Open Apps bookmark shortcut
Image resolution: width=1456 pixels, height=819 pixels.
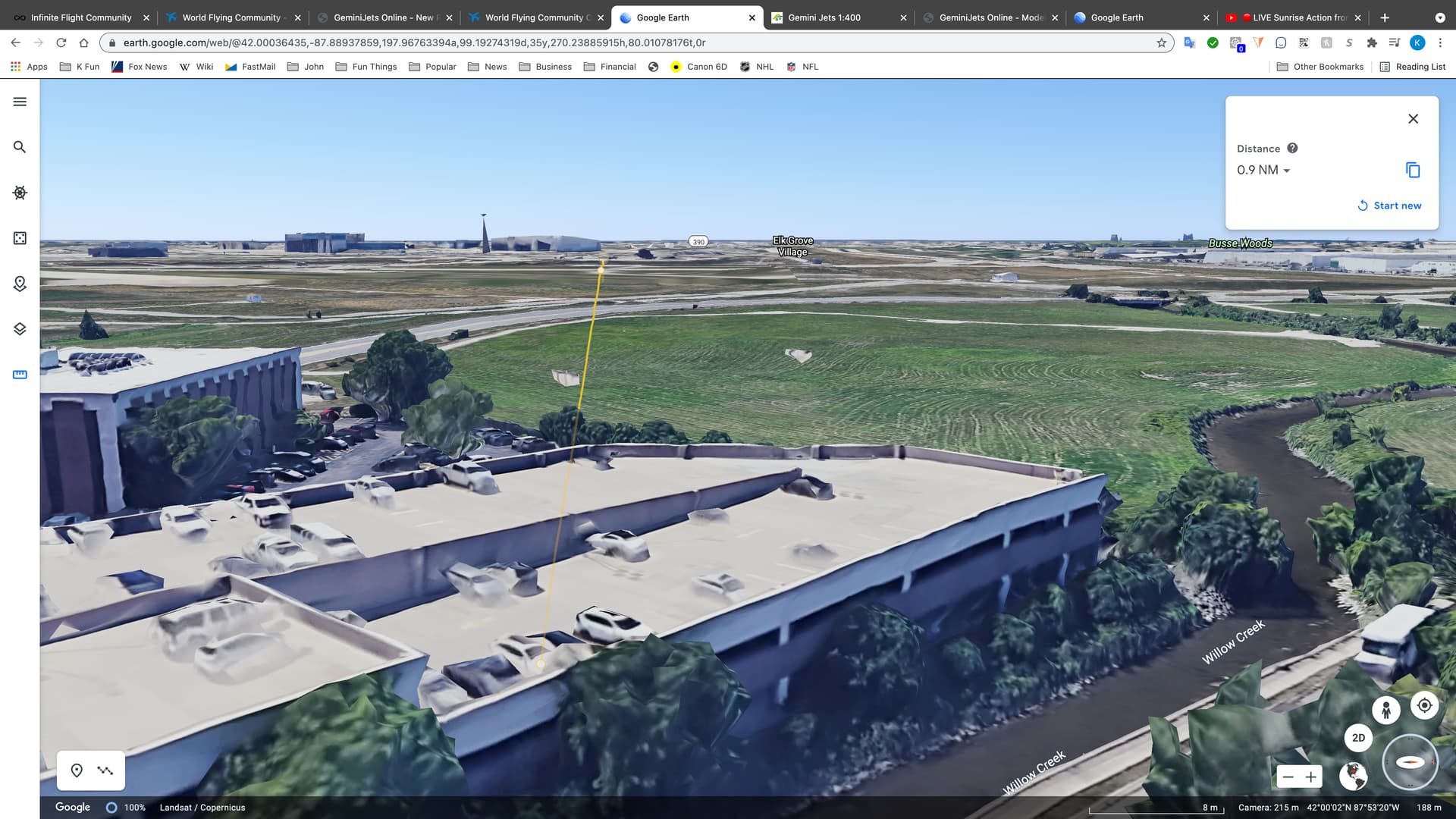(29, 67)
